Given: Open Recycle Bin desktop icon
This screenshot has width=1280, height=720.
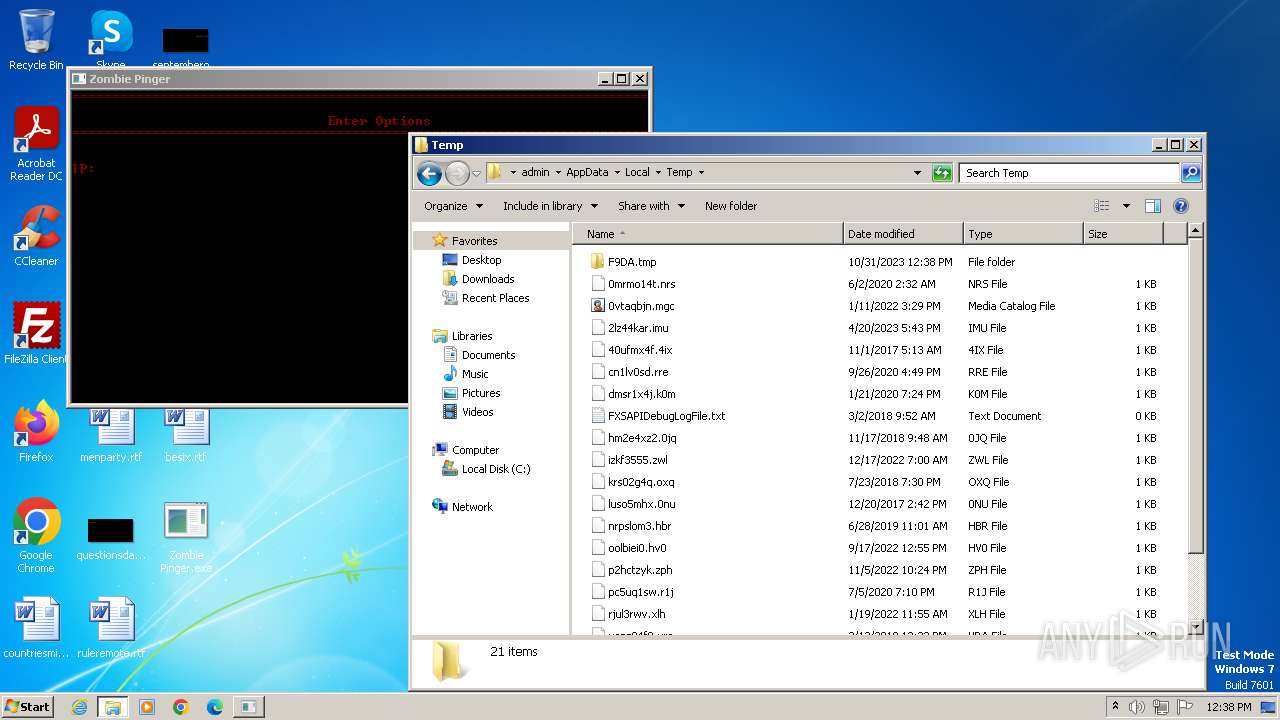Looking at the screenshot, I should click(36, 40).
